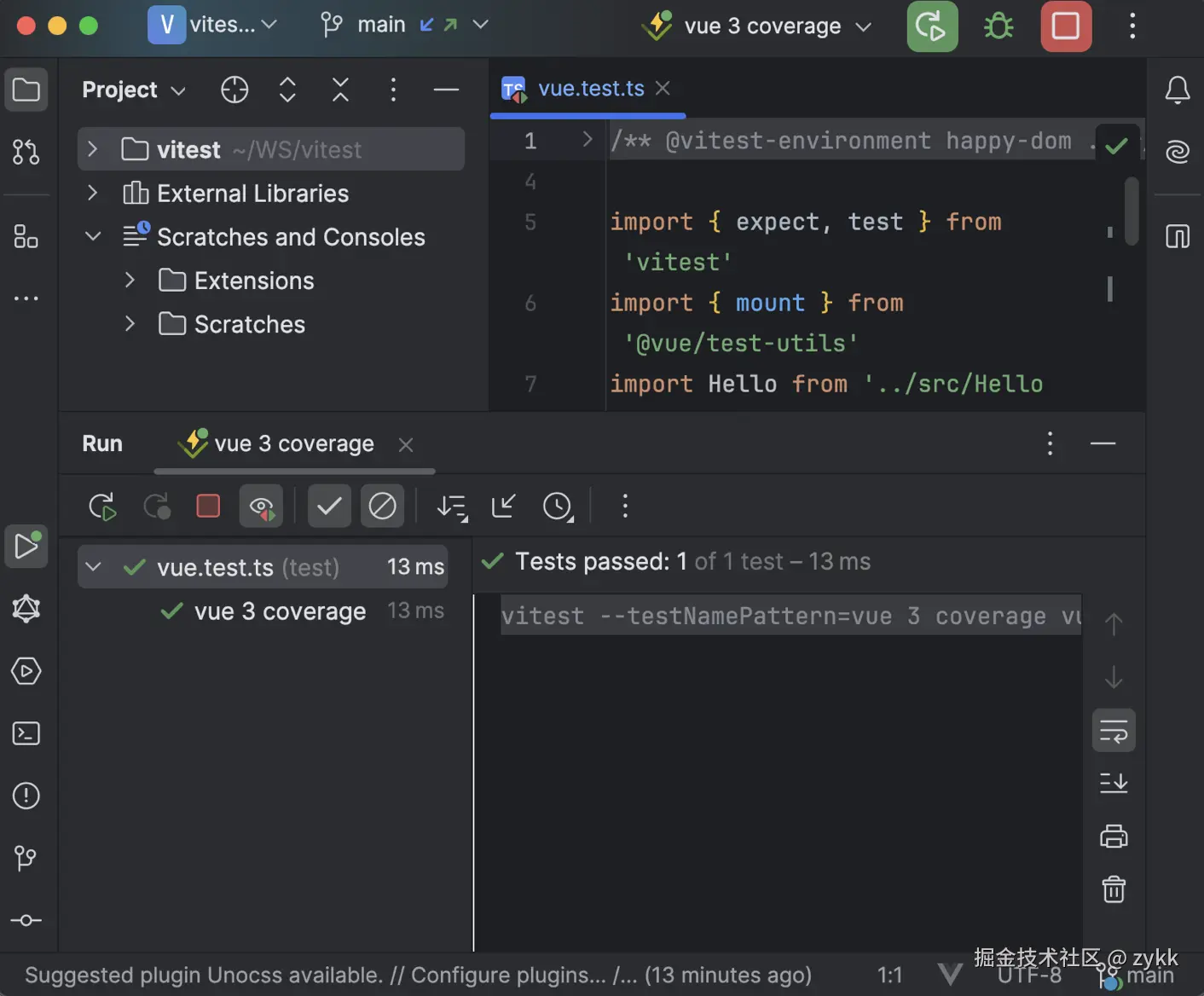The image size is (1204, 996).
Task: Click the Unocss suggested plugin status message
Action: click(x=418, y=976)
